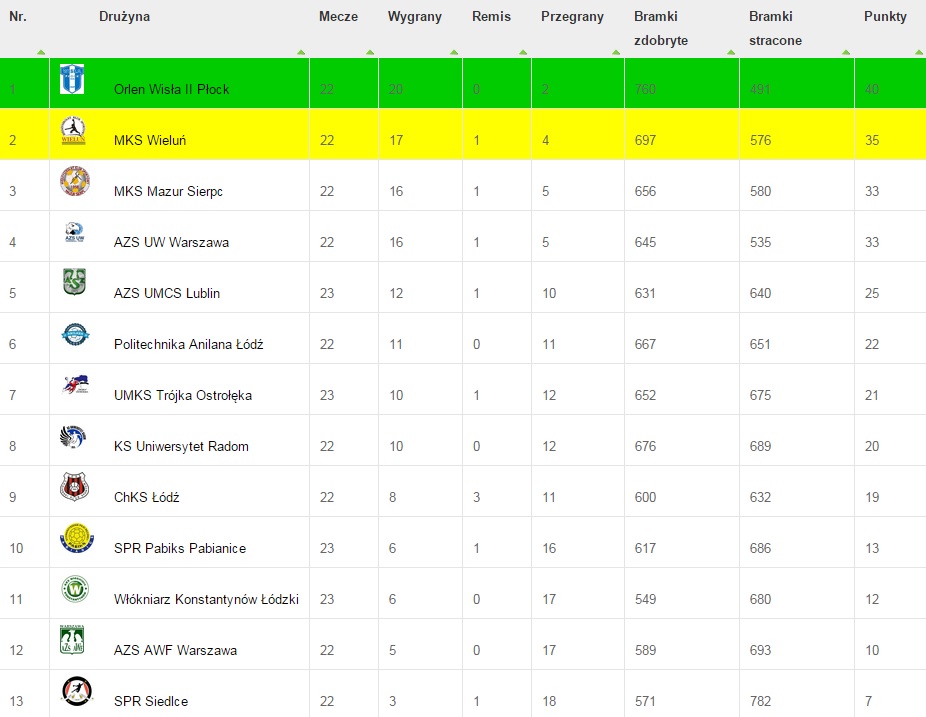Click the AZS UMCS Lublin green logo
926x717 pixels.
point(74,282)
